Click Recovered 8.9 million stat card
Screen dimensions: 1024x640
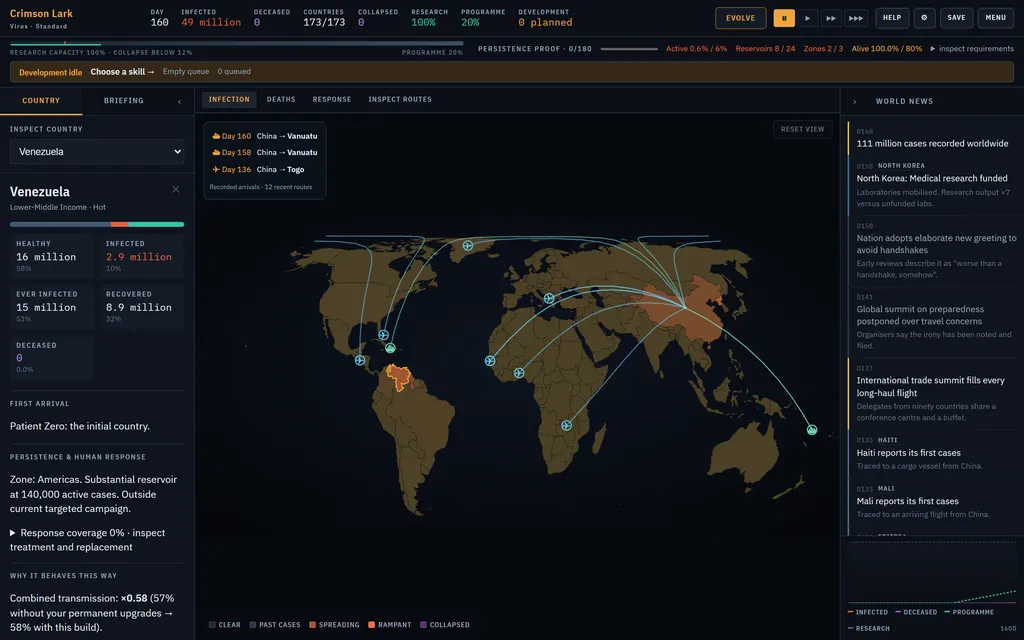pyautogui.click(x=142, y=306)
